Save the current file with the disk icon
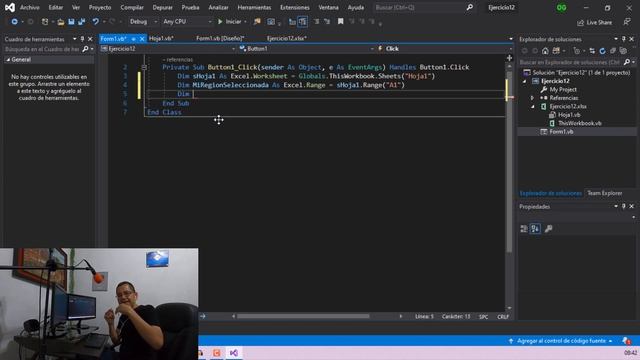Image resolution: width=640 pixels, height=360 pixels. tap(71, 22)
